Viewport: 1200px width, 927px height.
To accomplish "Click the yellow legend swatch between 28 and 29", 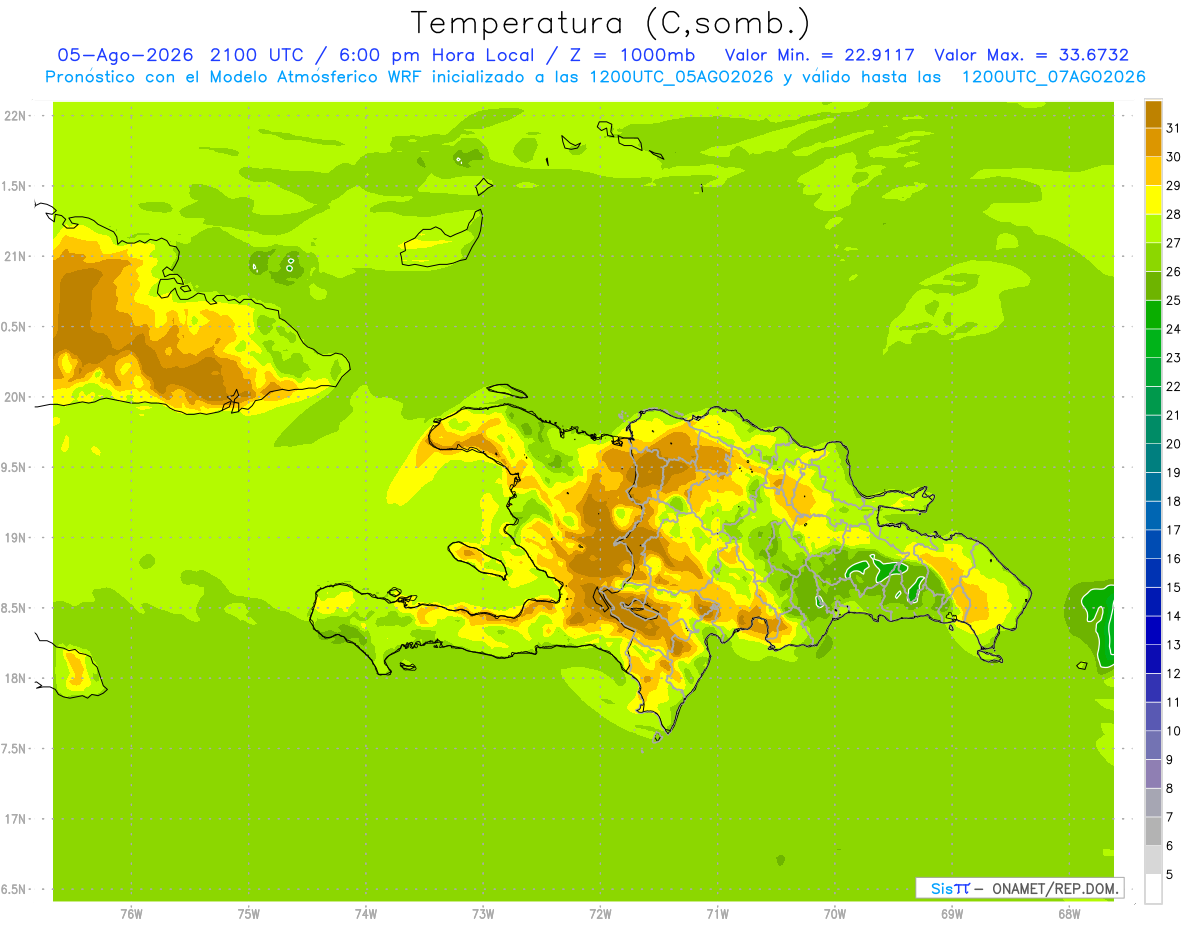I will click(1153, 200).
